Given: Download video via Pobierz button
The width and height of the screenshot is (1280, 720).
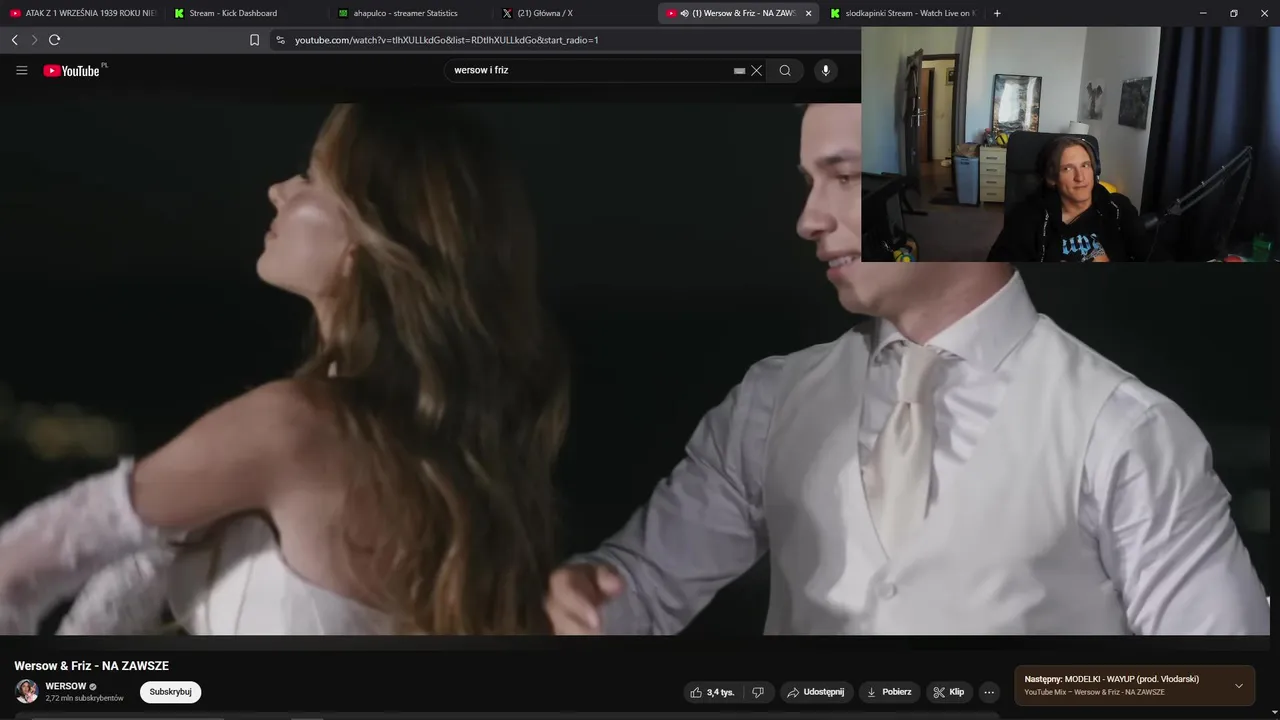Looking at the screenshot, I should pyautogui.click(x=888, y=692).
